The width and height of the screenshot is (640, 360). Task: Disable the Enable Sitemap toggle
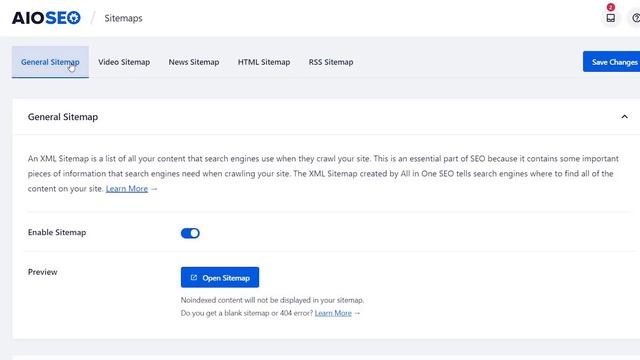(x=190, y=233)
